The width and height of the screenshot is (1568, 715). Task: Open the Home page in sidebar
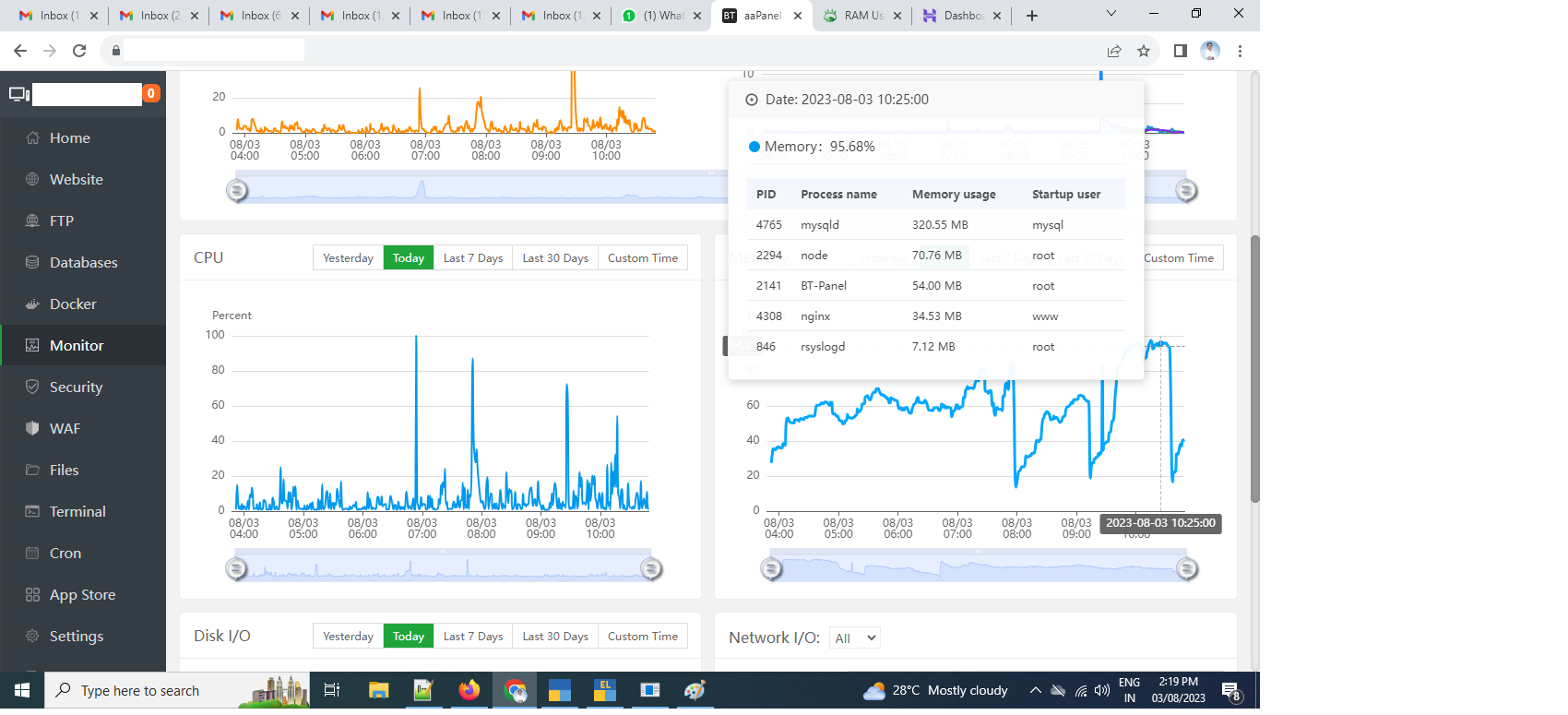69,138
